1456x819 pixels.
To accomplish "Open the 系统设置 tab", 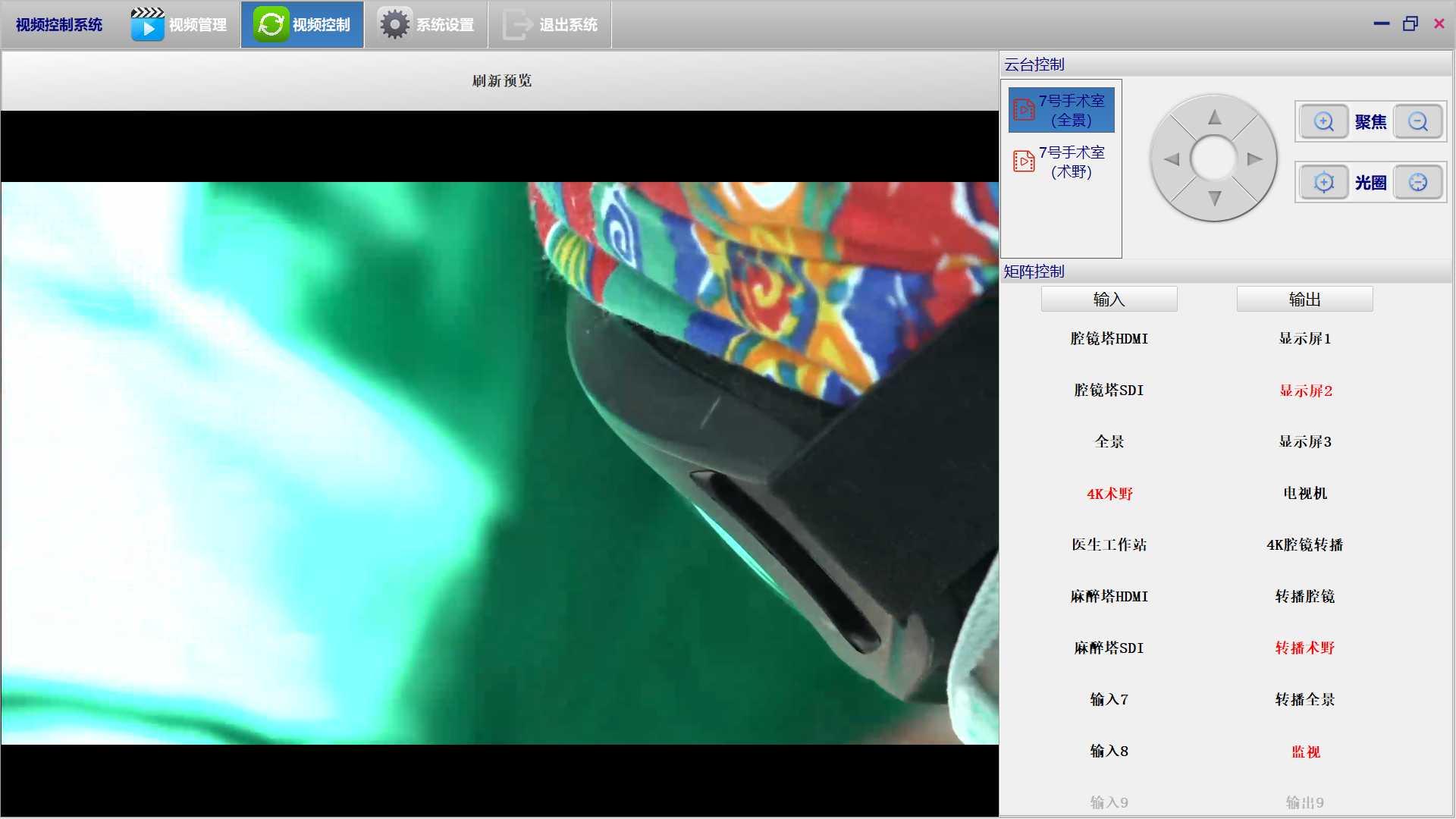I will point(426,25).
